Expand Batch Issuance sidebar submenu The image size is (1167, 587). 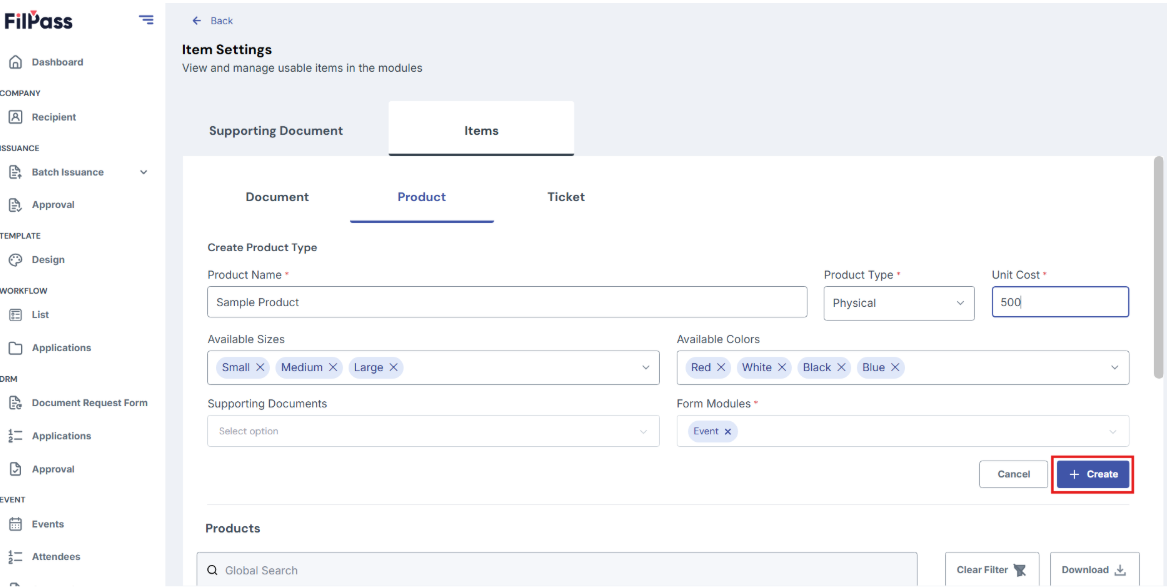click(x=144, y=172)
